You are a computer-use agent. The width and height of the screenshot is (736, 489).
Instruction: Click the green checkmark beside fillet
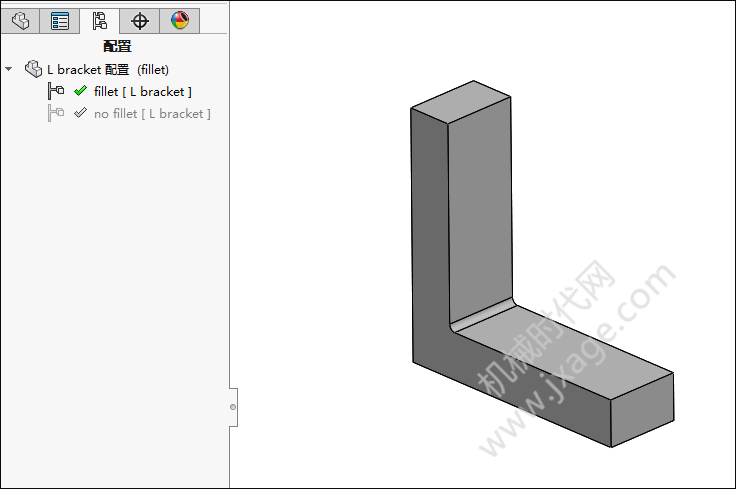(81, 90)
